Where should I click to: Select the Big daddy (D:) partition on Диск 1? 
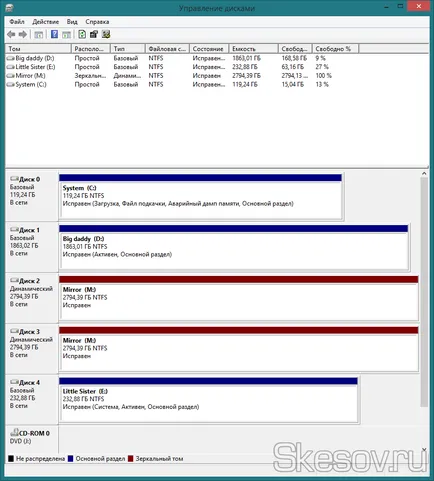[234, 247]
